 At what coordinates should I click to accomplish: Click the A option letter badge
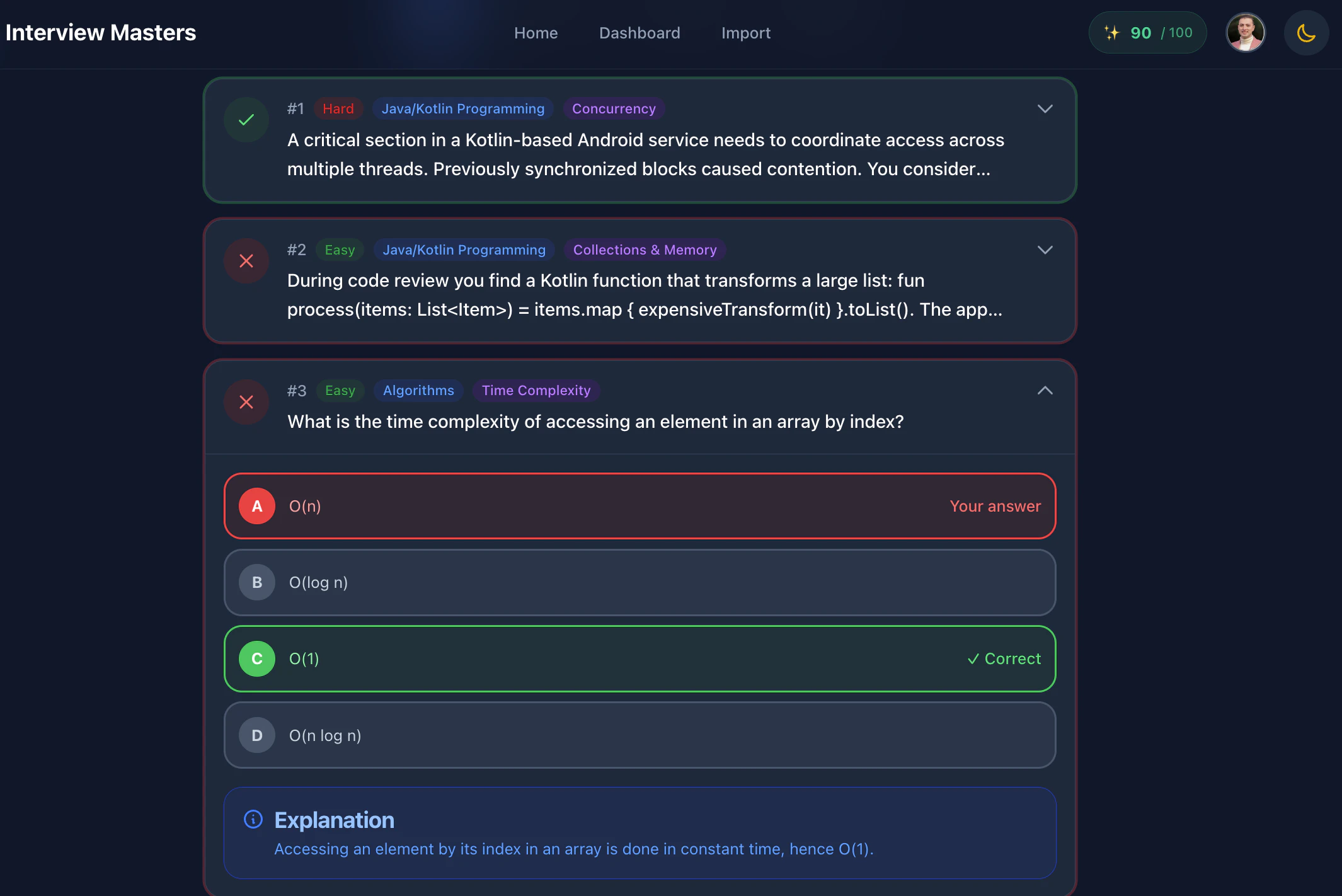(257, 506)
